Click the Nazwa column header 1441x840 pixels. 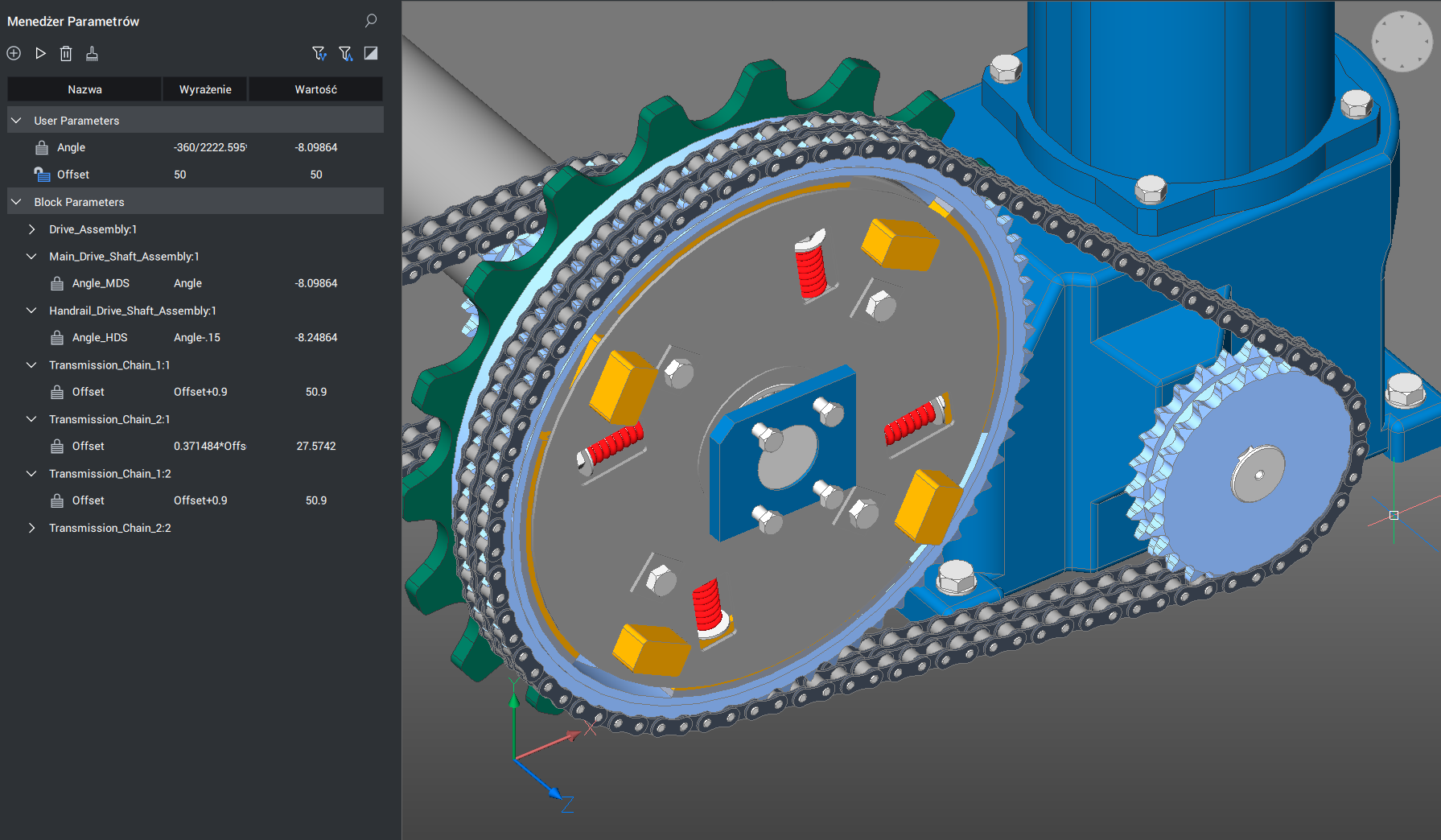click(84, 89)
